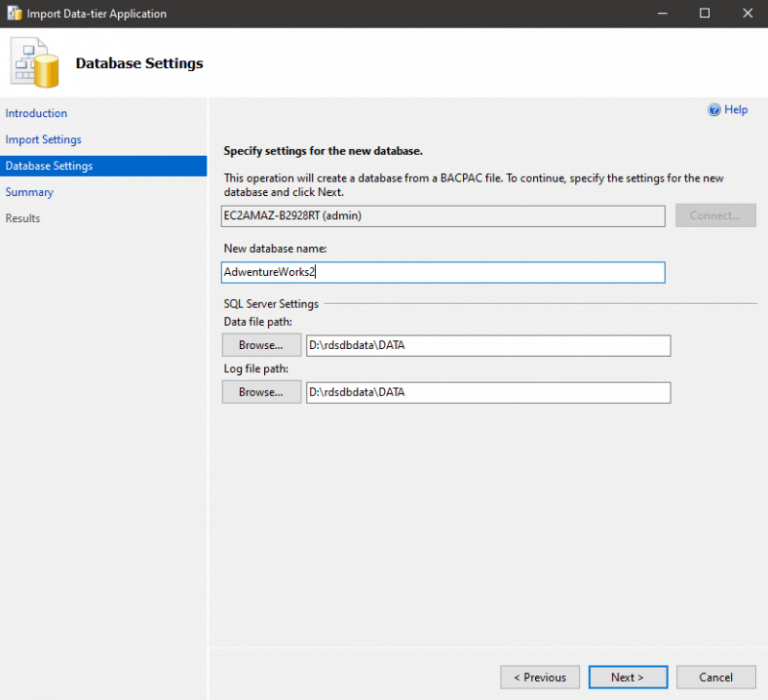Browse for the Data file path

261,345
